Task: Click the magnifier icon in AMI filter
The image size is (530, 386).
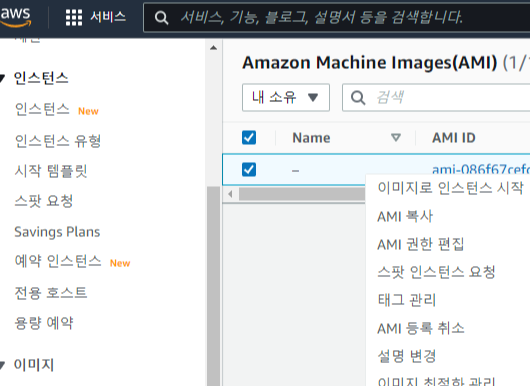Action: pos(358,98)
